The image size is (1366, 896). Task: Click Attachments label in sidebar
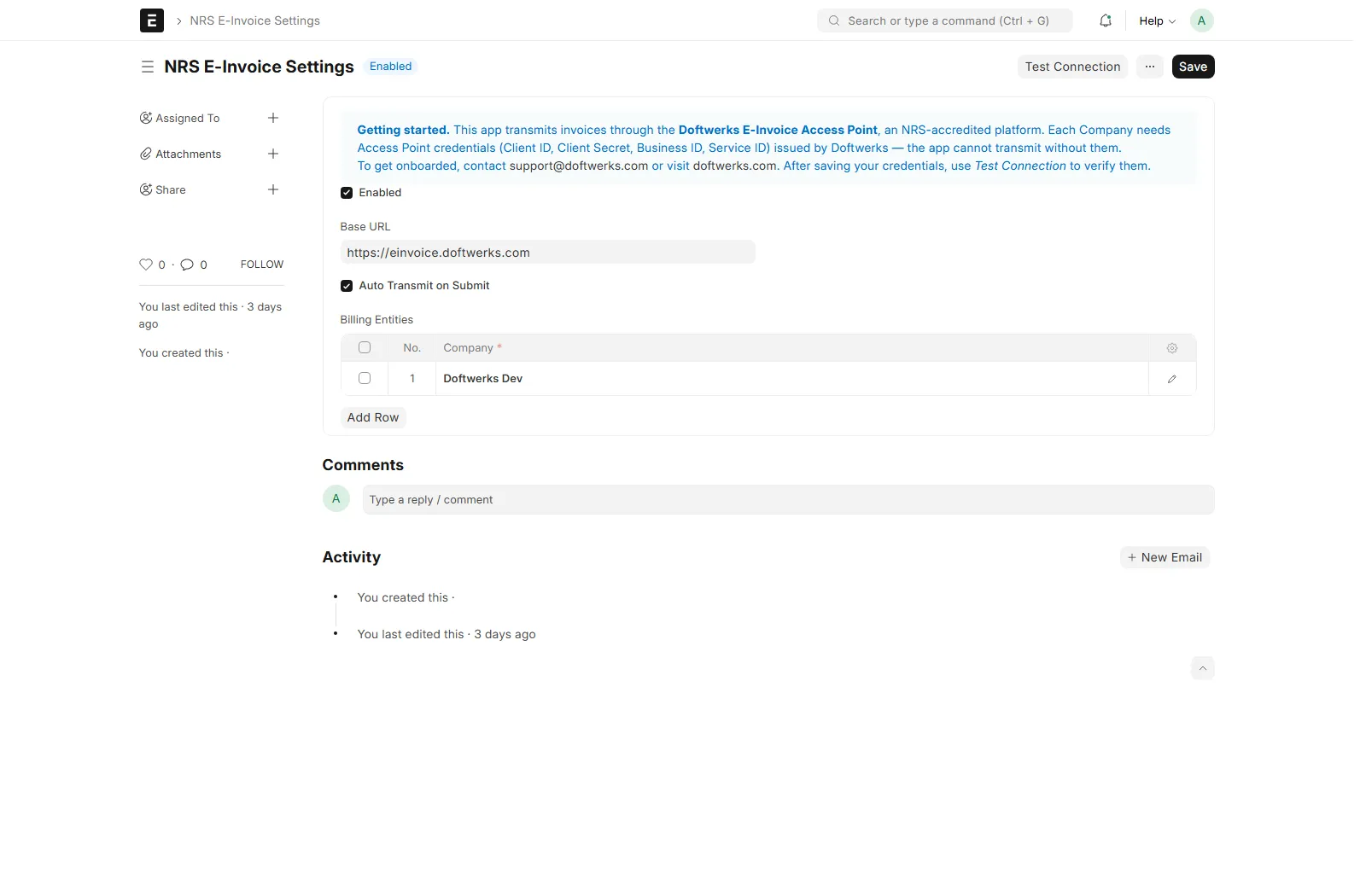[189, 154]
